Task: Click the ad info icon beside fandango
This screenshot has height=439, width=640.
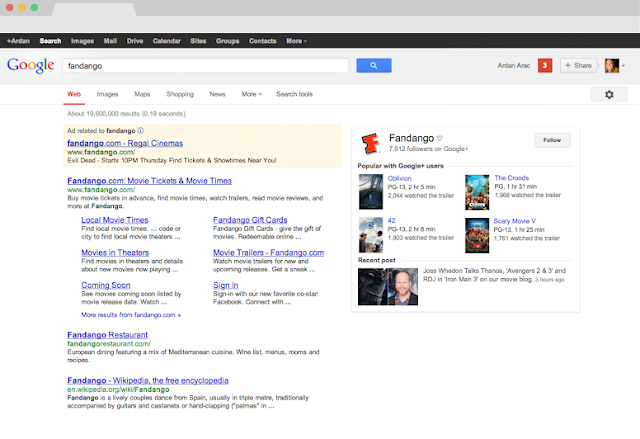Action: (x=140, y=131)
